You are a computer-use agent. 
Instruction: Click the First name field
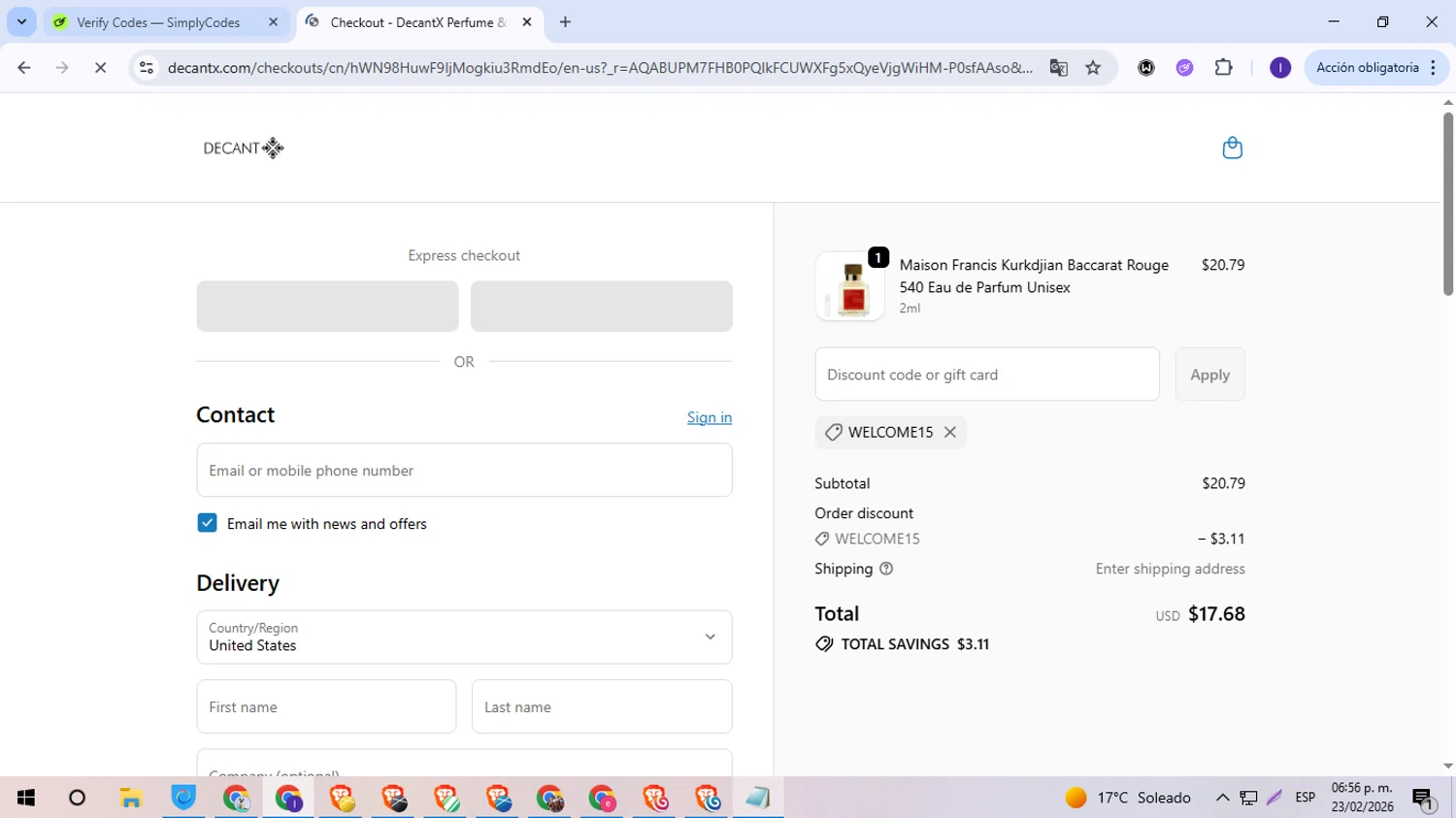326,706
